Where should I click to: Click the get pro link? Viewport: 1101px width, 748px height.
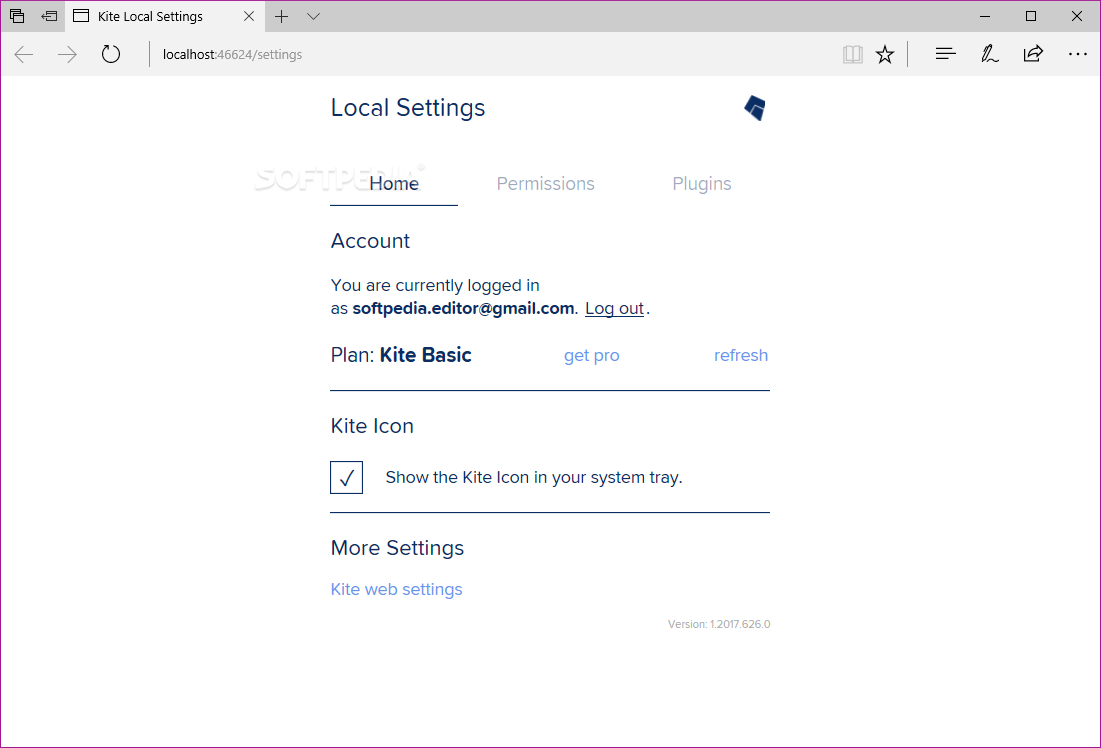coord(591,355)
